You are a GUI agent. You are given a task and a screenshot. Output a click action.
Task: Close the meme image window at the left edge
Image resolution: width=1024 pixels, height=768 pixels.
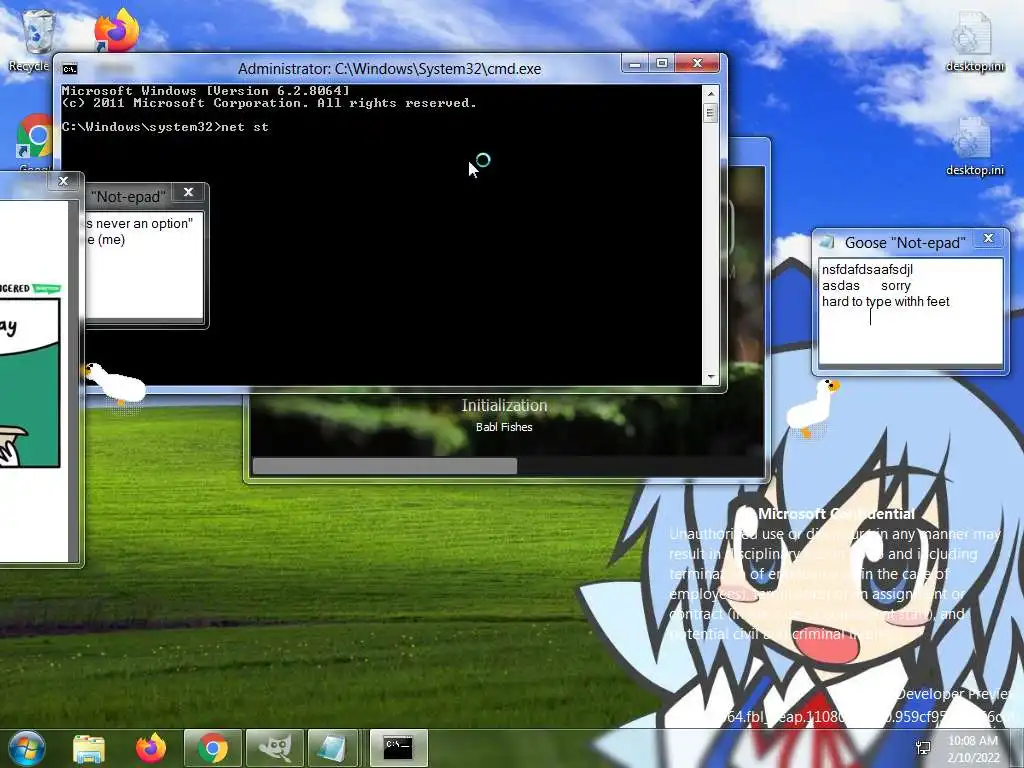63,181
